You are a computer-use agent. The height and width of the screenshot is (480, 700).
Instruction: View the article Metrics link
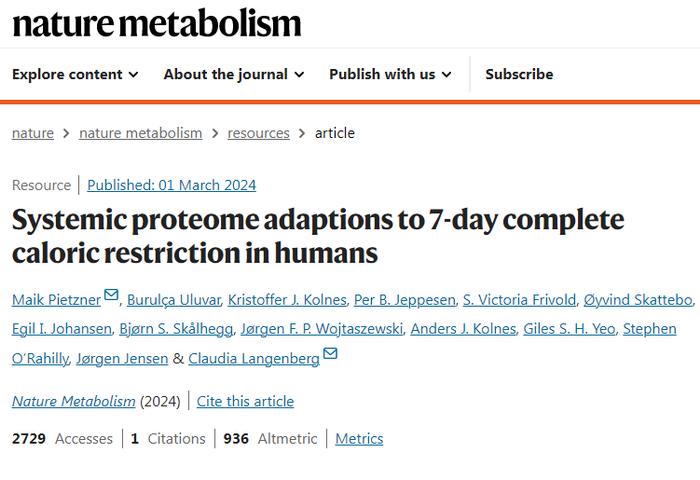359,438
